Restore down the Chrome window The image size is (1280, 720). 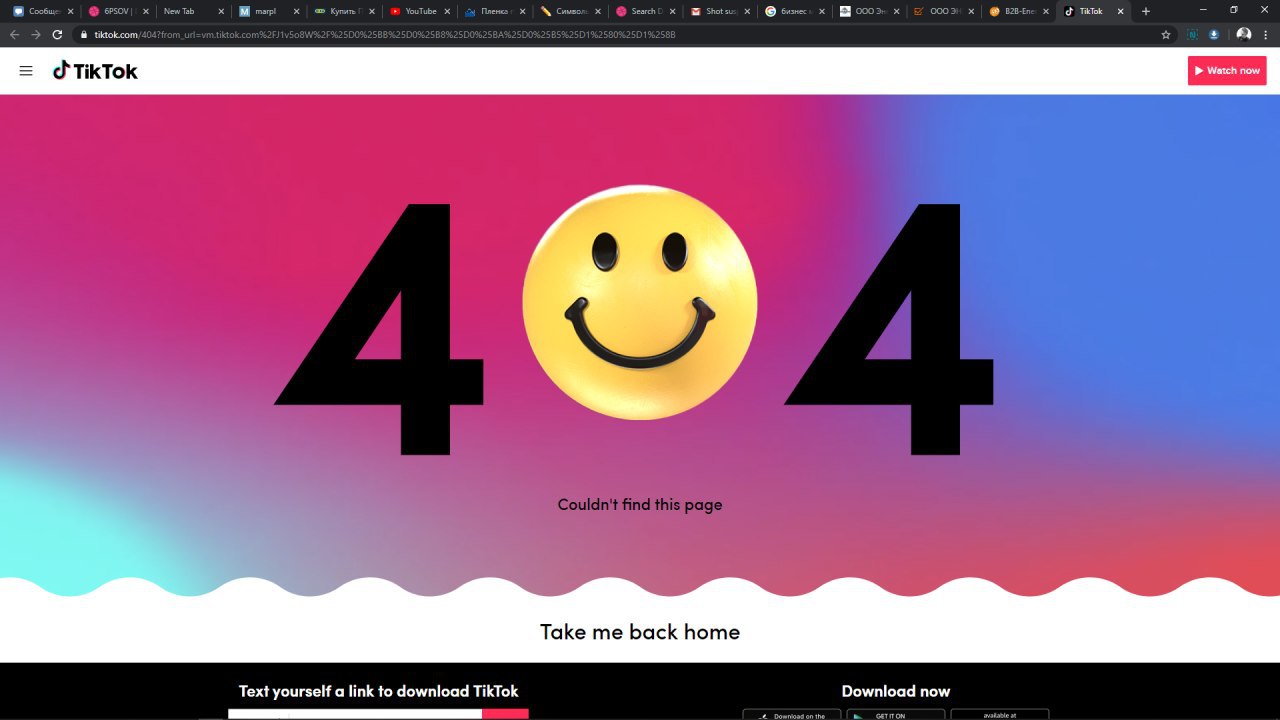tap(1234, 10)
